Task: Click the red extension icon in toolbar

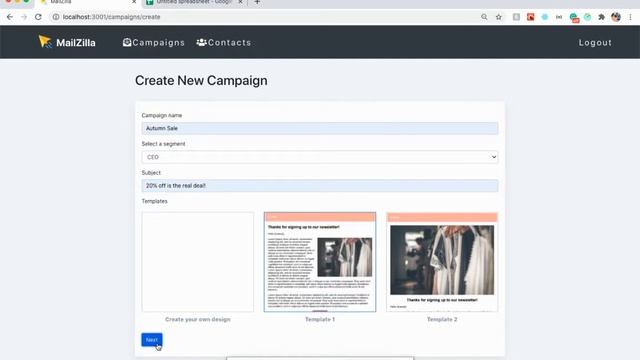Action: tap(531, 17)
